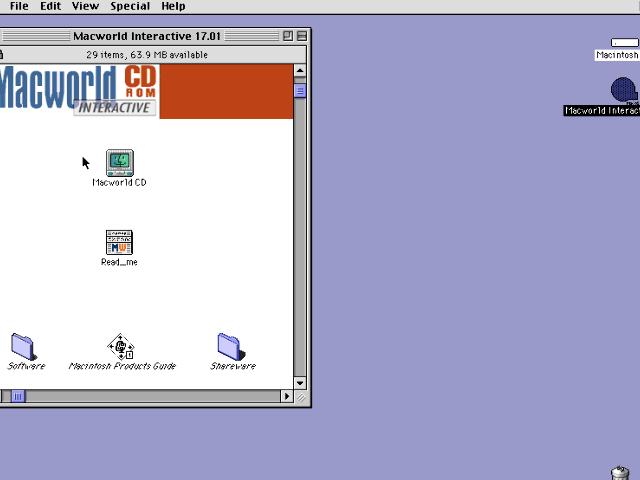Click the Macworld Interactive 17.01 title bar text

[147, 36]
